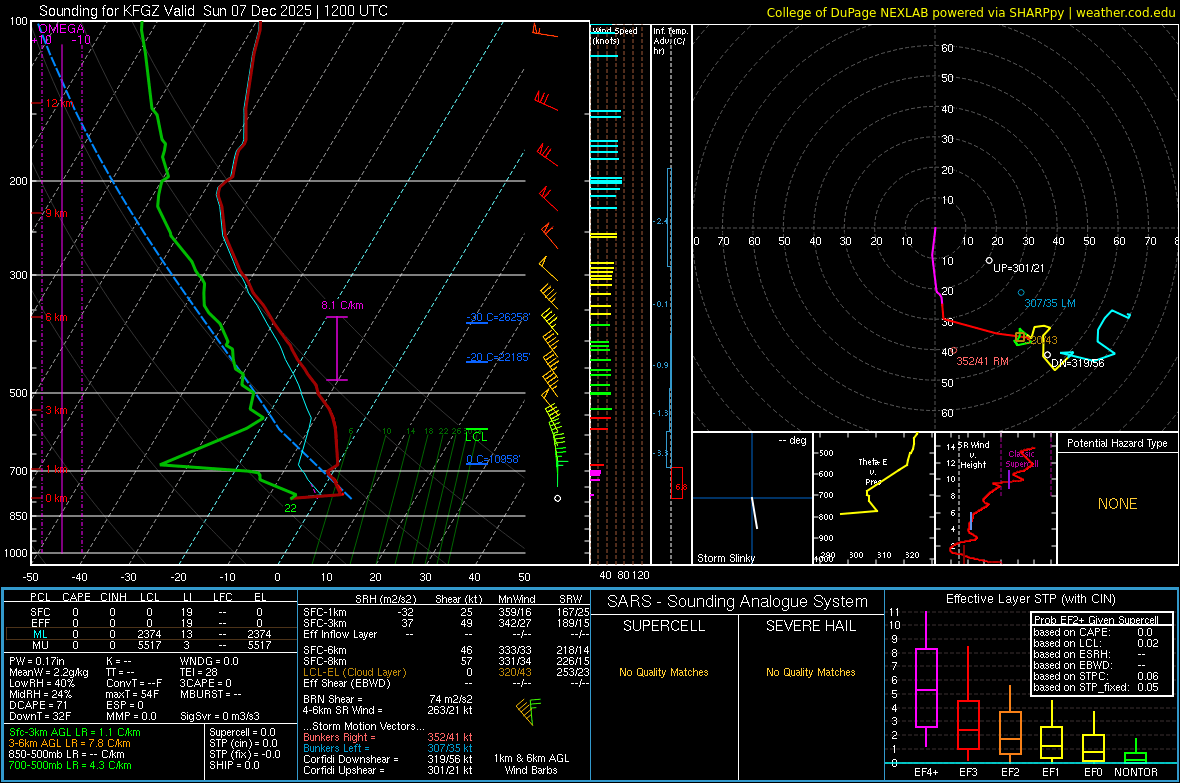Image resolution: width=1180 pixels, height=783 pixels.
Task: Click the '3-6km AGL LR = 7.8 C/km' line
Action: click(x=70, y=743)
